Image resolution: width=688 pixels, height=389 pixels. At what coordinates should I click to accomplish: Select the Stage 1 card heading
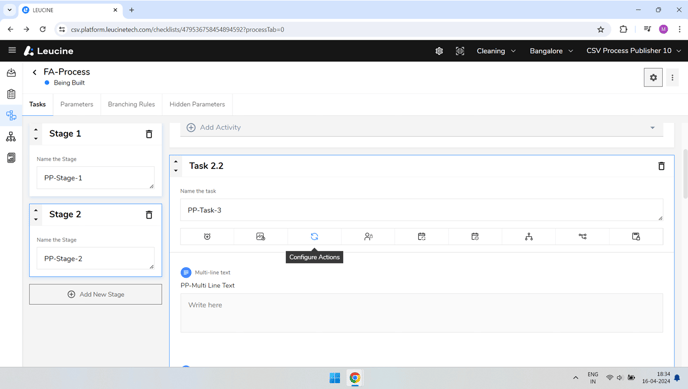65,134
